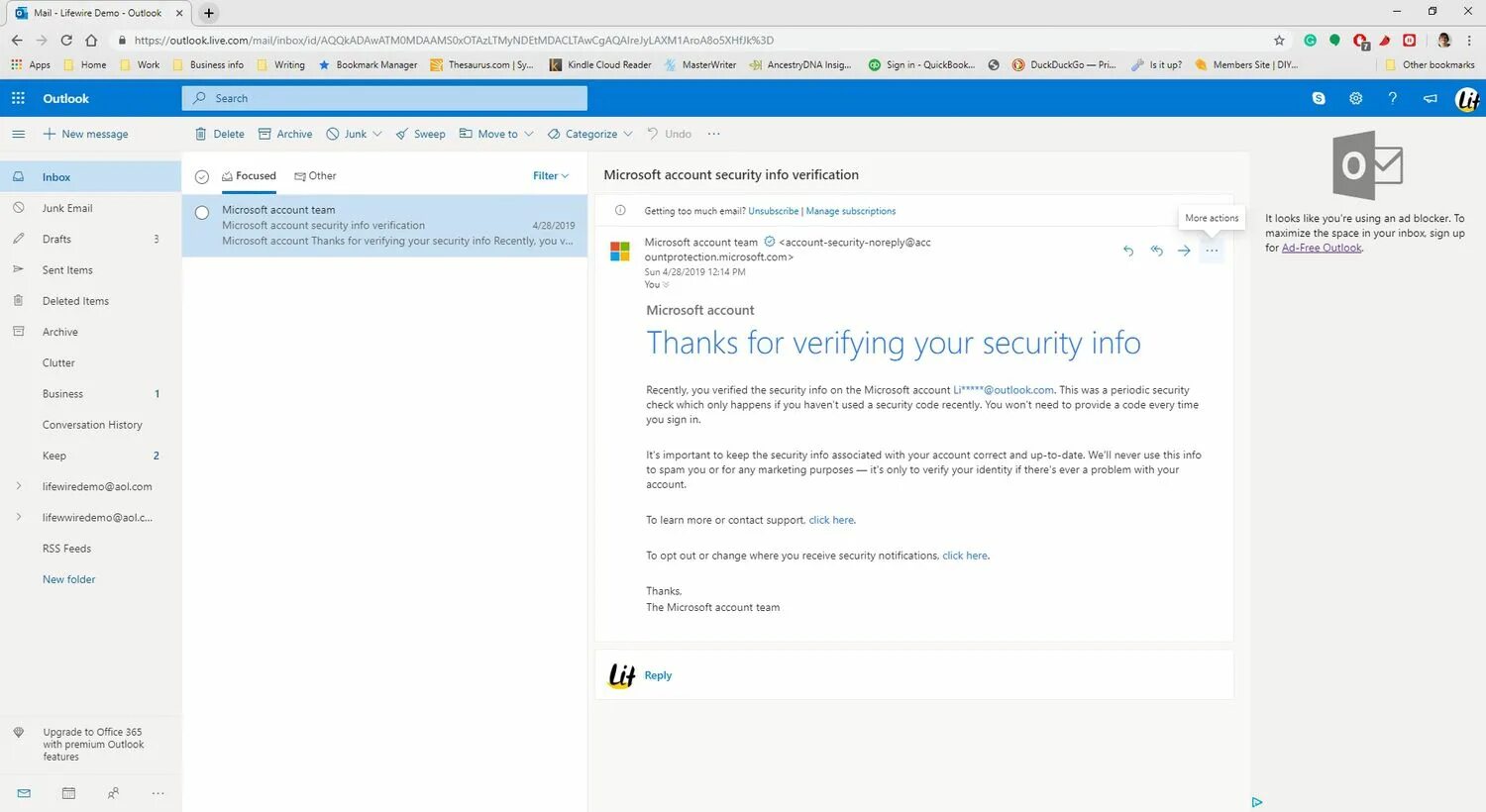Click the Search box
The height and width of the screenshot is (812, 1486).
(384, 98)
